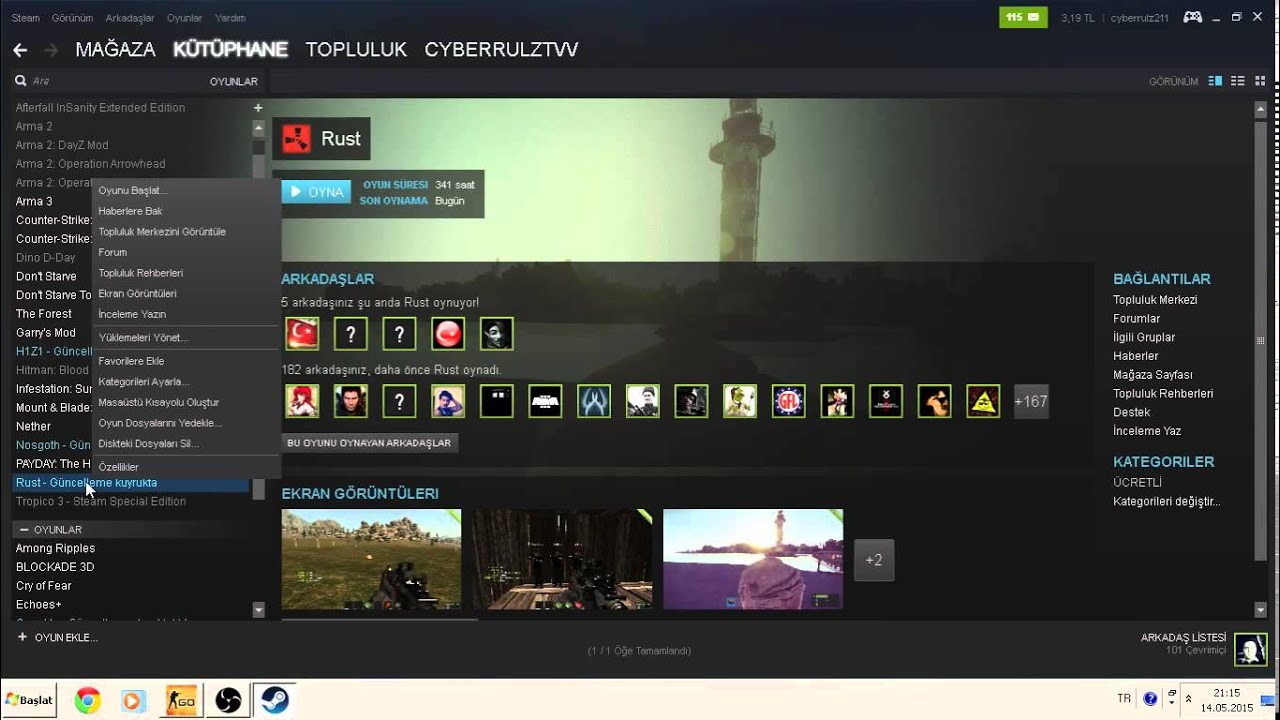
Task: Click OYUN EKLE at bottom left
Action: pos(57,637)
